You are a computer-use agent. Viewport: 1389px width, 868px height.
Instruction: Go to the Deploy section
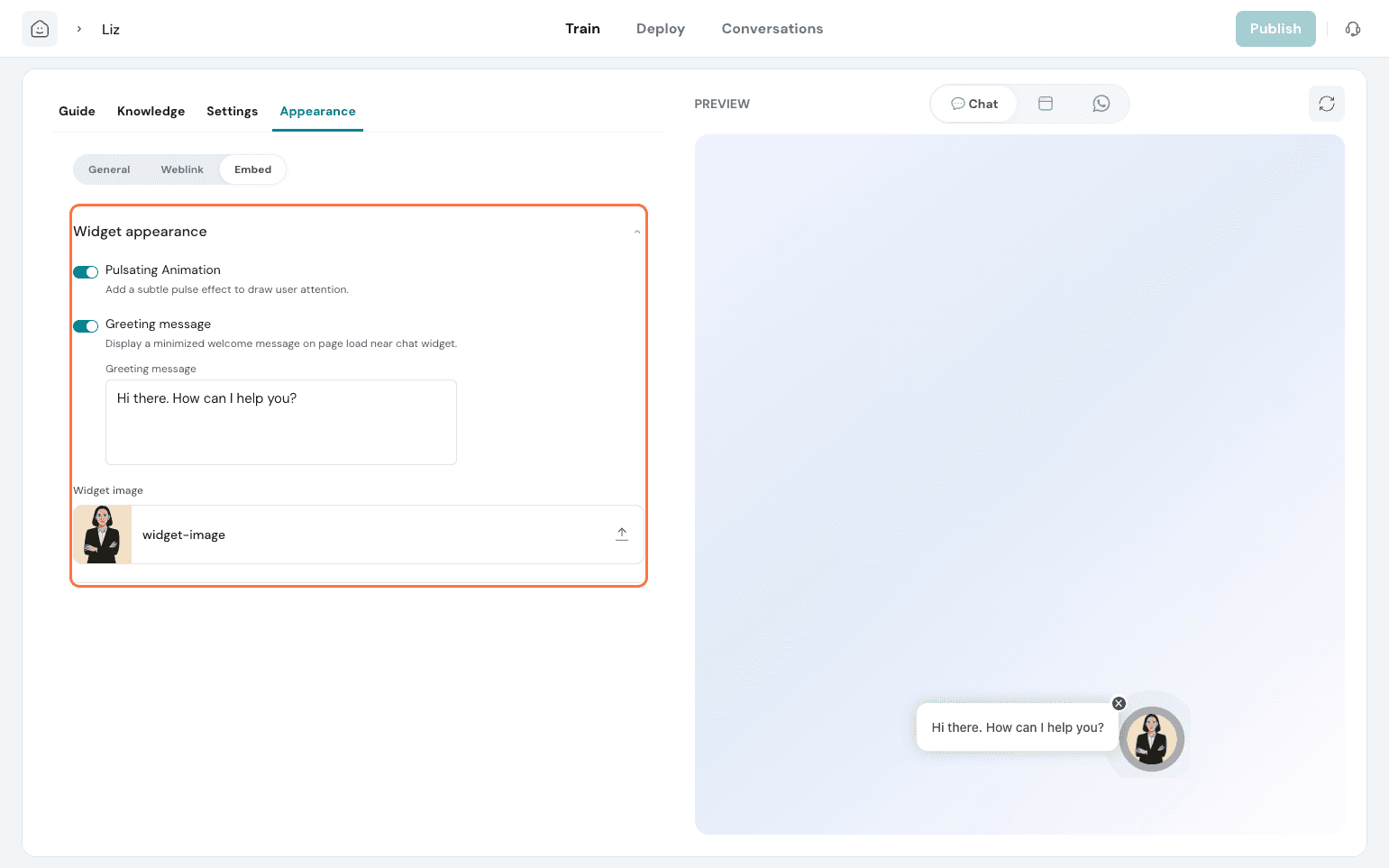[660, 29]
